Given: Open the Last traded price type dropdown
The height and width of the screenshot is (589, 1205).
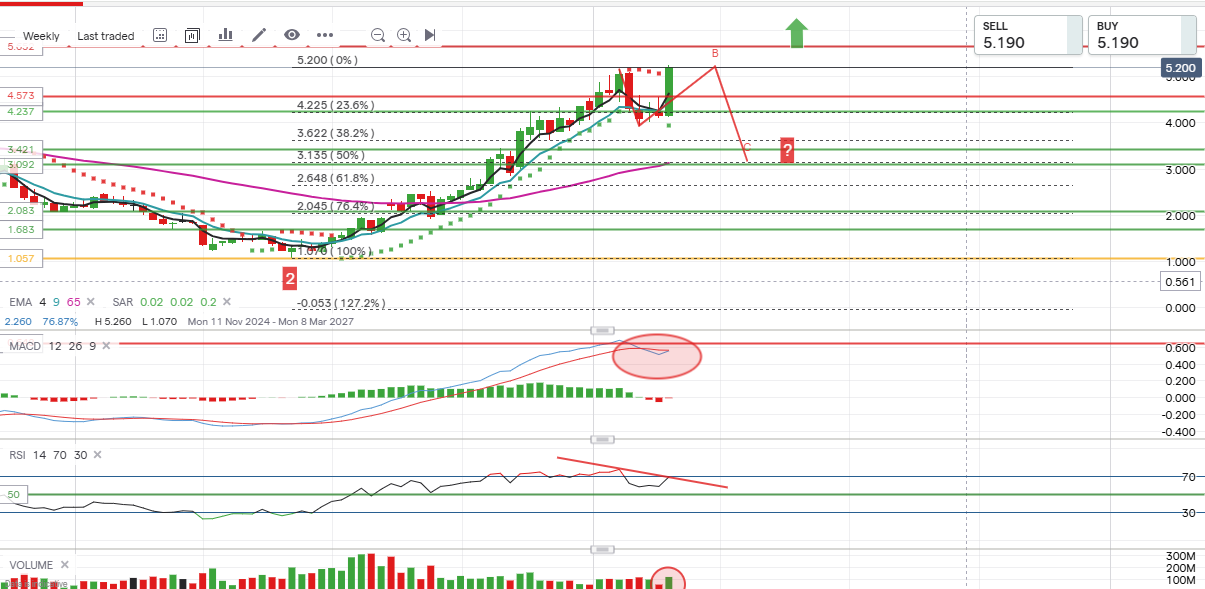Looking at the screenshot, I should pyautogui.click(x=105, y=36).
